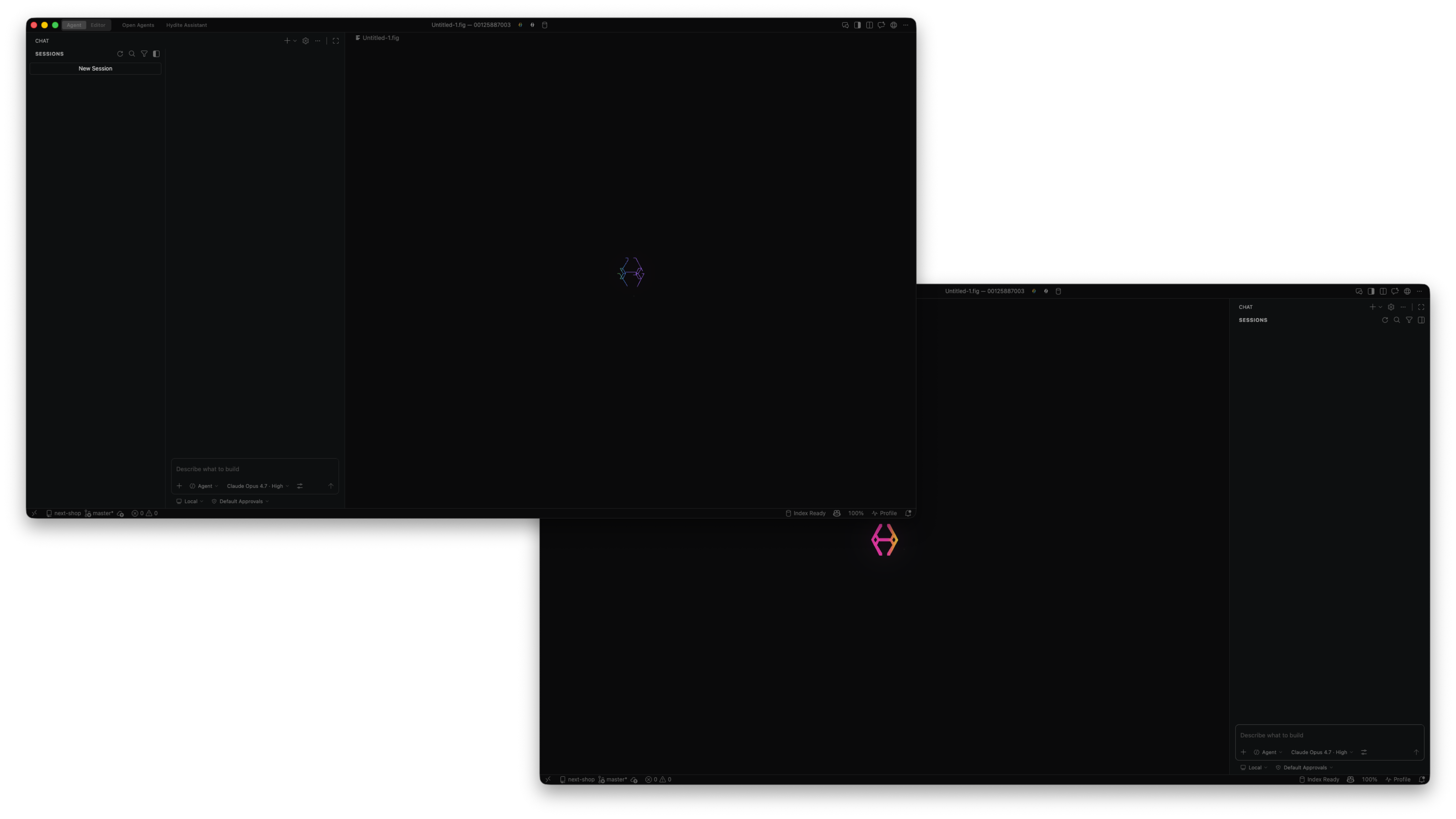Add a new chat in front window
The width and height of the screenshot is (1456, 819).
[x=287, y=41]
